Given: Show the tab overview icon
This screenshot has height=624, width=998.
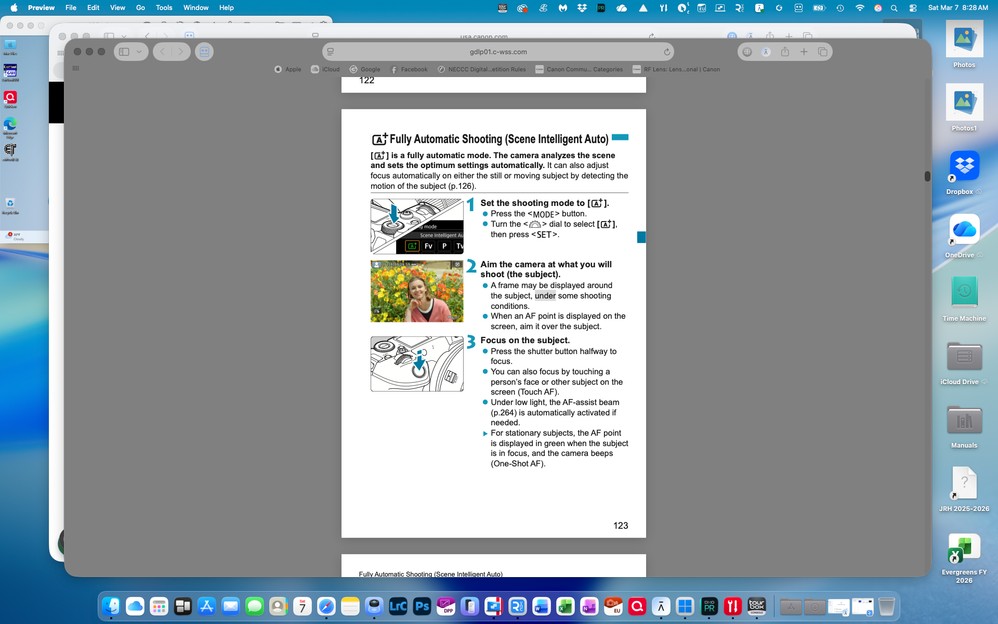Looking at the screenshot, I should 822,52.
